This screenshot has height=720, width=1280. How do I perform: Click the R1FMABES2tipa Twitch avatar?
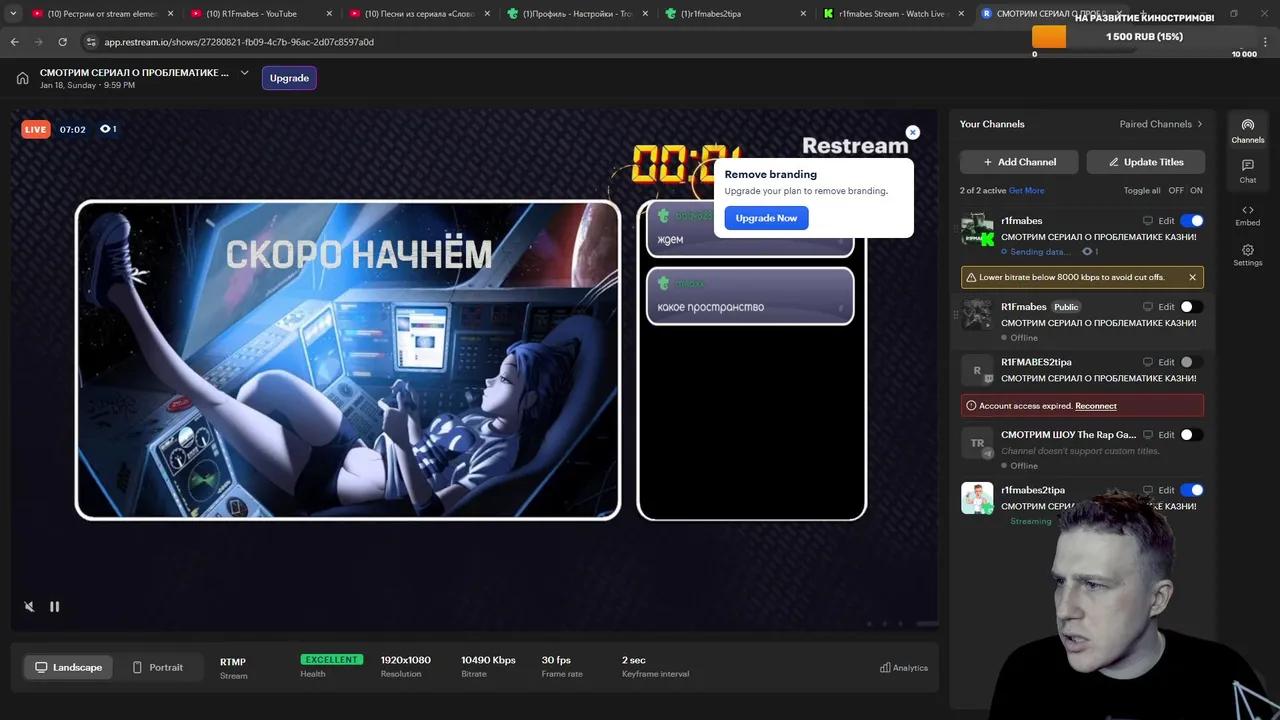pyautogui.click(x=977, y=370)
